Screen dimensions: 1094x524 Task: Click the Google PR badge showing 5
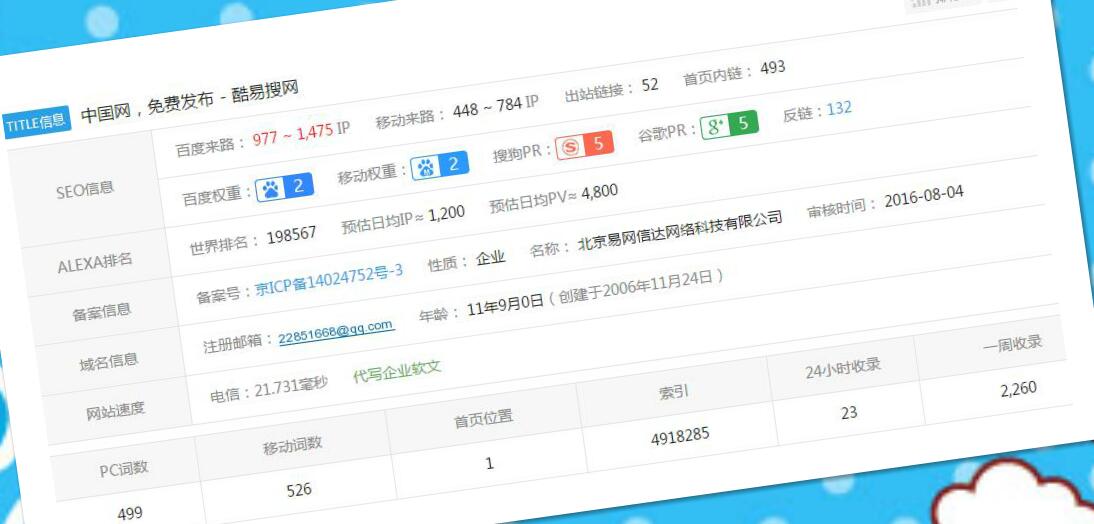tap(729, 124)
